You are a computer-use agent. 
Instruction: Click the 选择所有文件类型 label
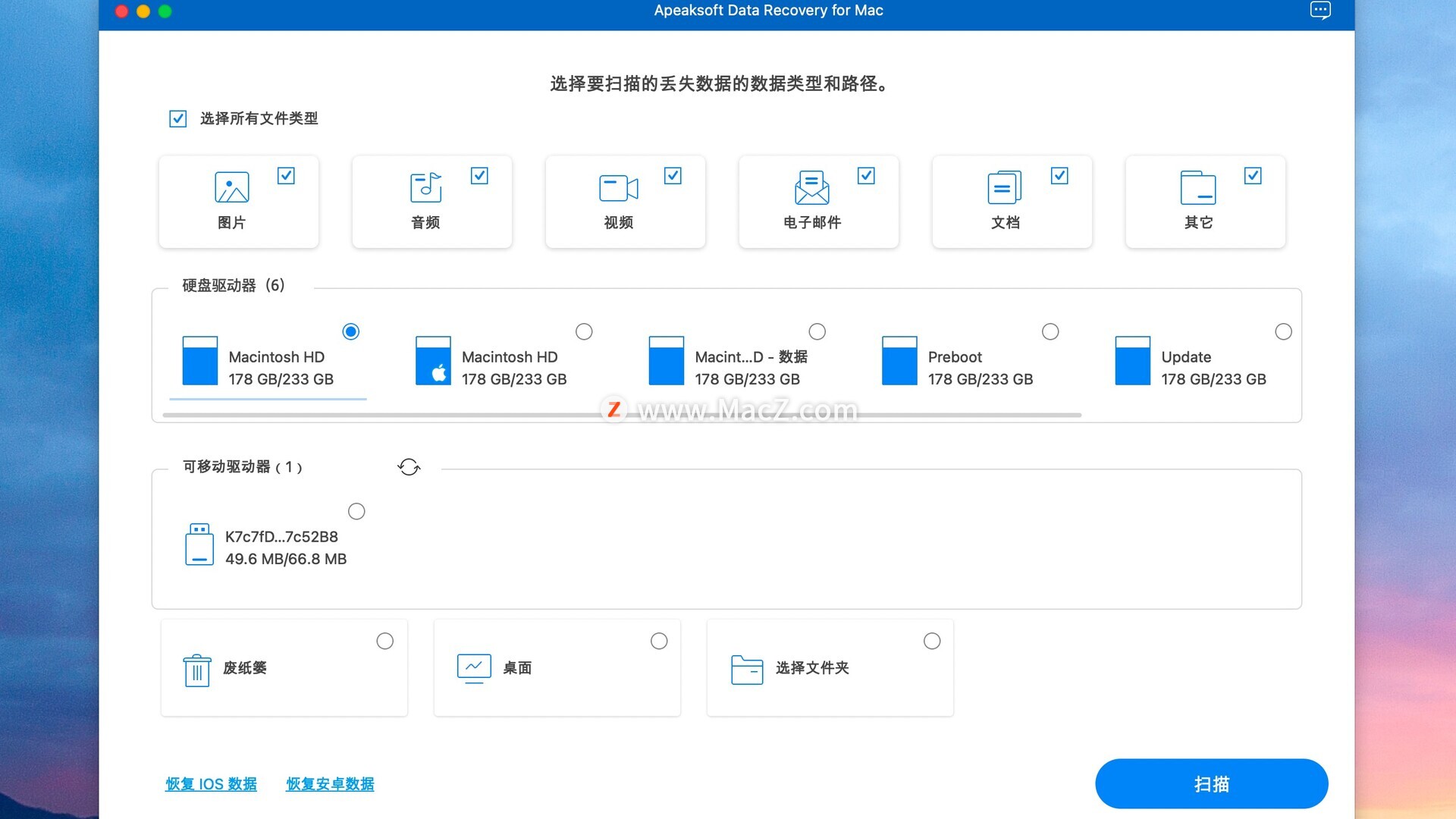click(259, 118)
